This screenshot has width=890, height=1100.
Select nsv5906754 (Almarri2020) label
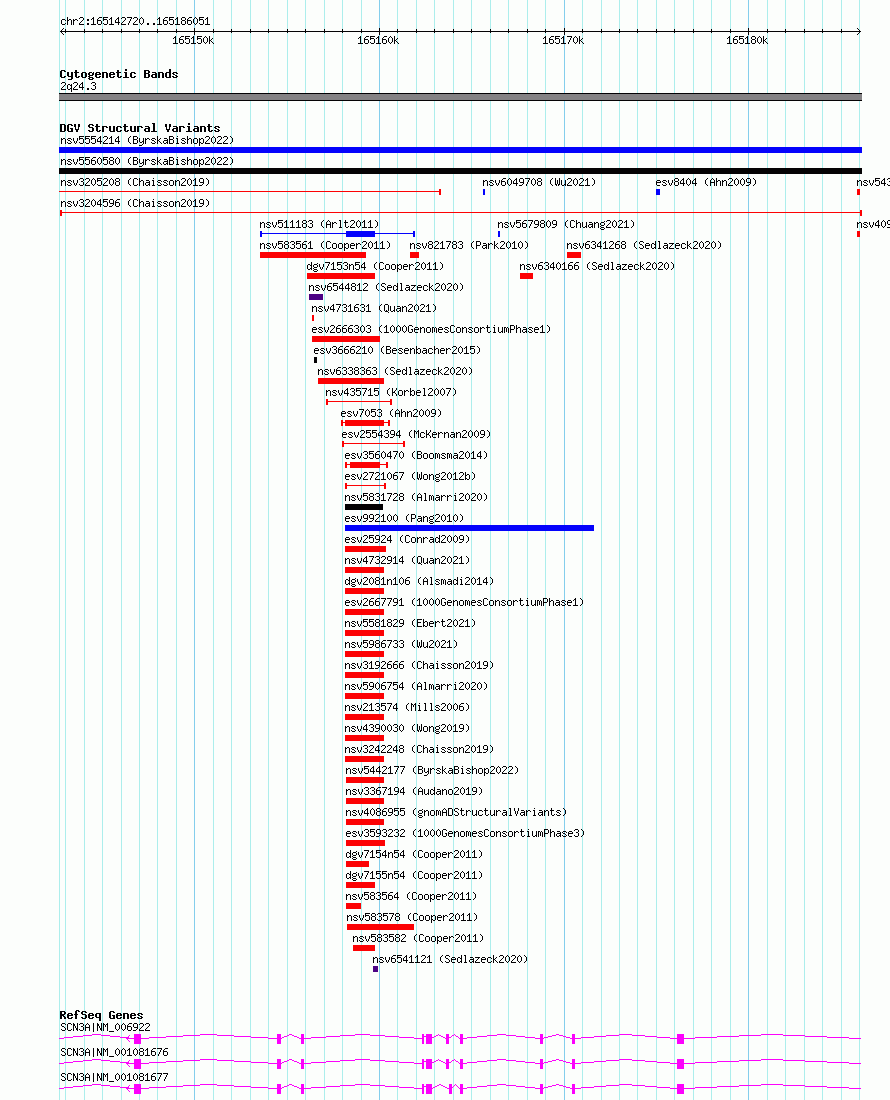coord(417,688)
